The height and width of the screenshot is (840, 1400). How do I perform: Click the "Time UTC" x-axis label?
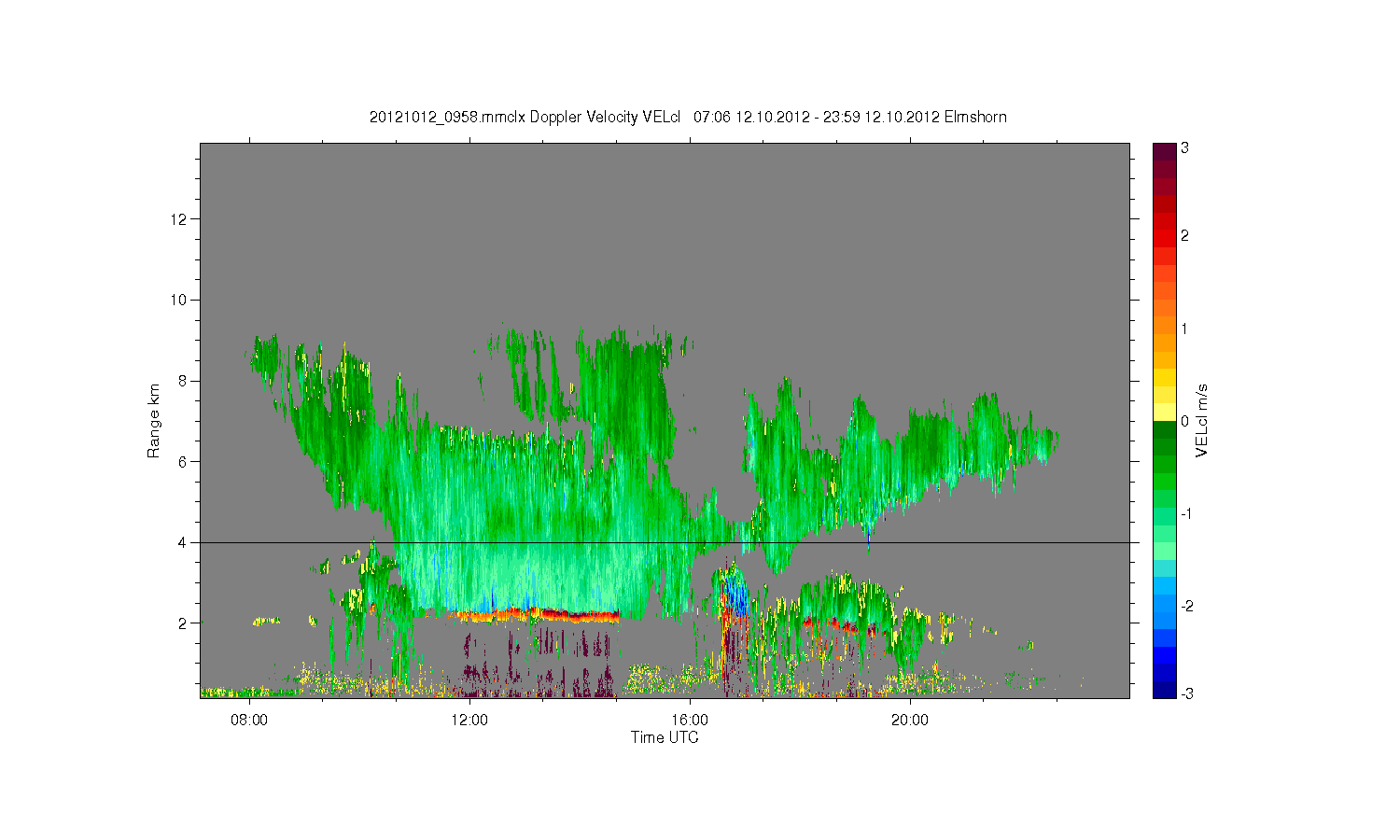tap(665, 737)
